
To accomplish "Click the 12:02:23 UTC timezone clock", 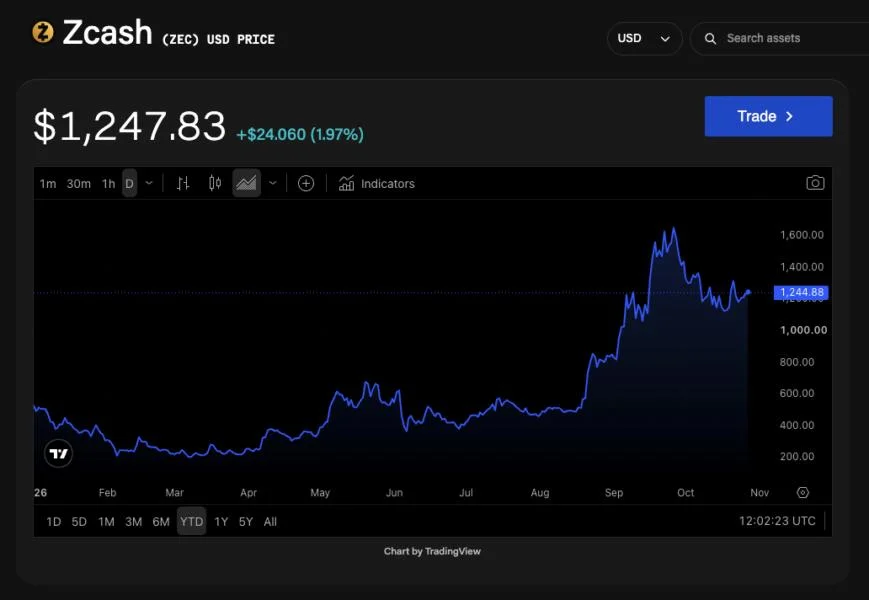I will (777, 521).
